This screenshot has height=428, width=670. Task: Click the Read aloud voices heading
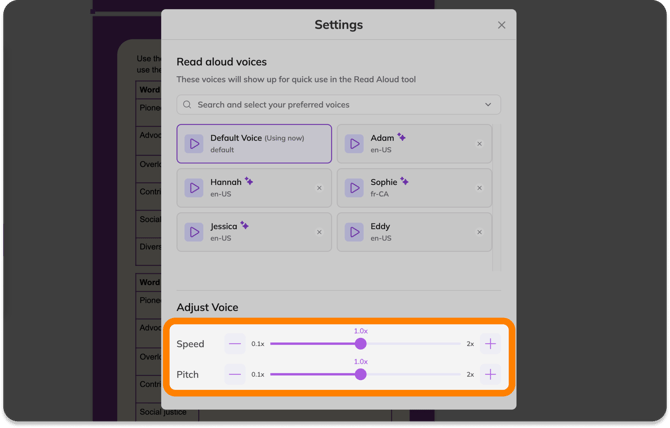pos(221,62)
